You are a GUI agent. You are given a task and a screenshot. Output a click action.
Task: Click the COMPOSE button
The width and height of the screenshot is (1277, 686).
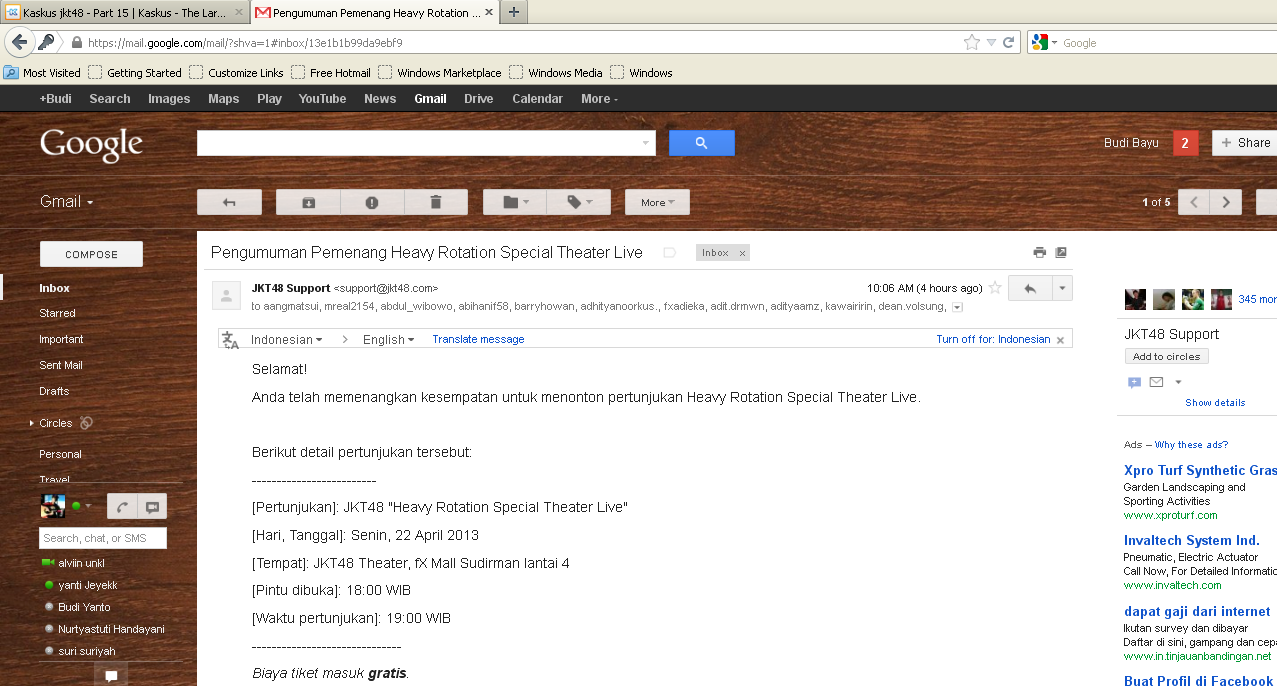[x=91, y=254]
